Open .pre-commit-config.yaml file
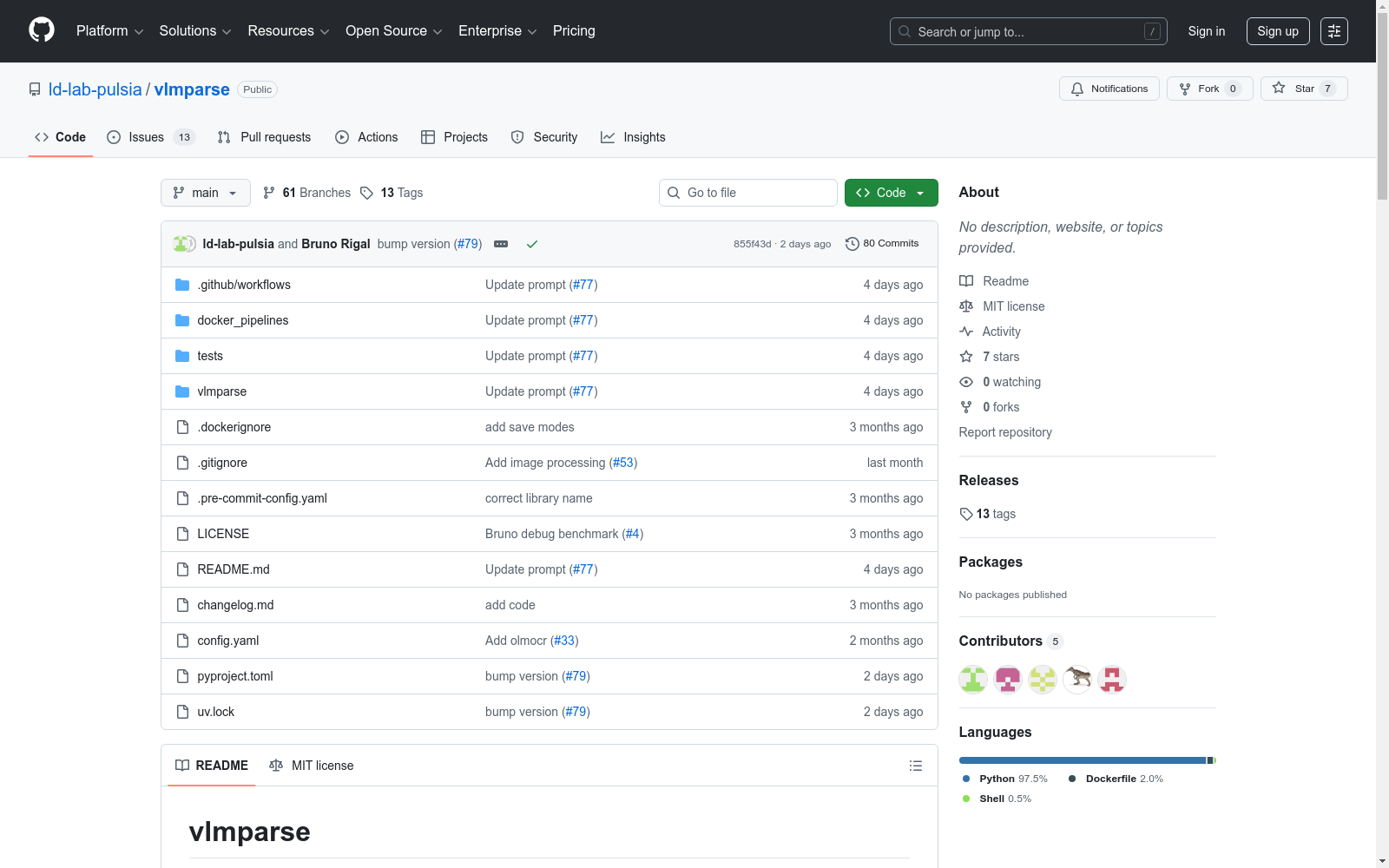The height and width of the screenshot is (868, 1389). point(262,498)
